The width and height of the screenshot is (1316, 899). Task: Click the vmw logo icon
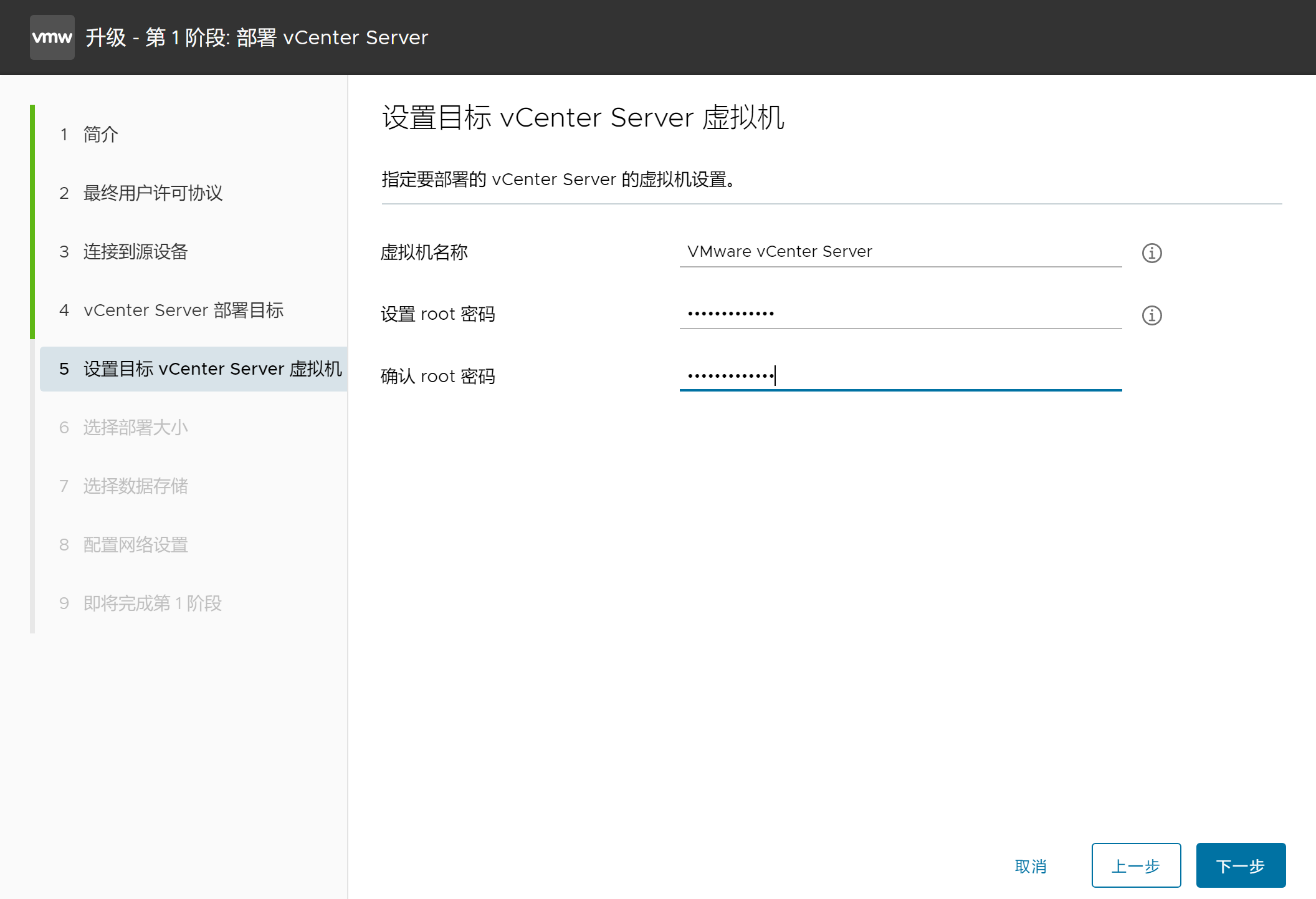point(52,37)
